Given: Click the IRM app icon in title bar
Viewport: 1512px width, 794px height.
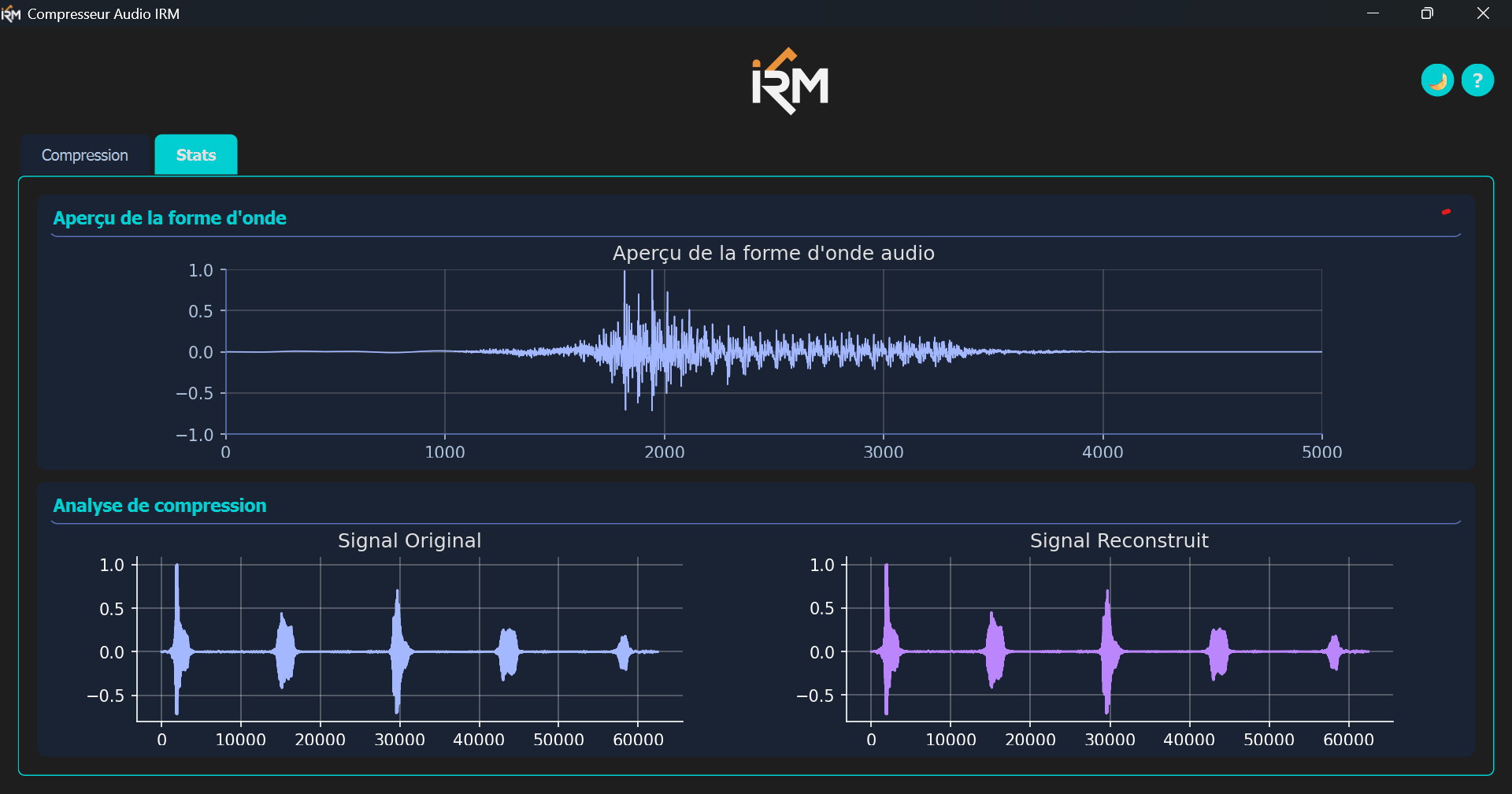Looking at the screenshot, I should [x=11, y=14].
